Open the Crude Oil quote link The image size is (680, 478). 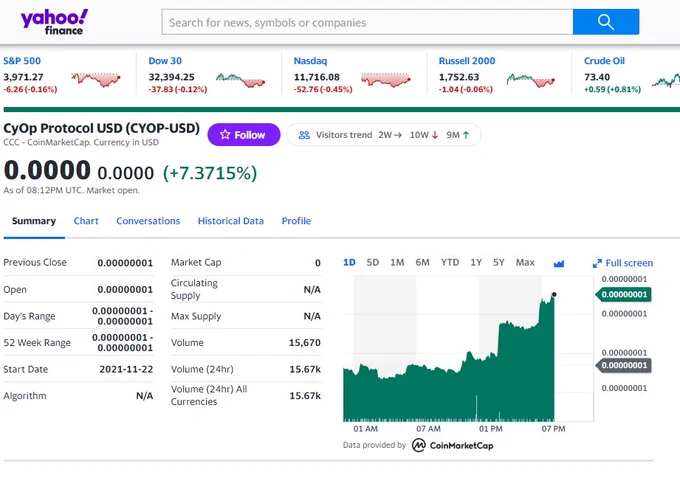click(x=605, y=61)
